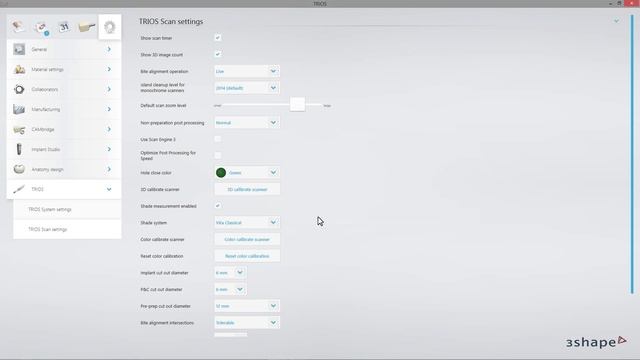Open the P&C cut out diameter dropdown
The width and height of the screenshot is (640, 360).
(x=230, y=289)
